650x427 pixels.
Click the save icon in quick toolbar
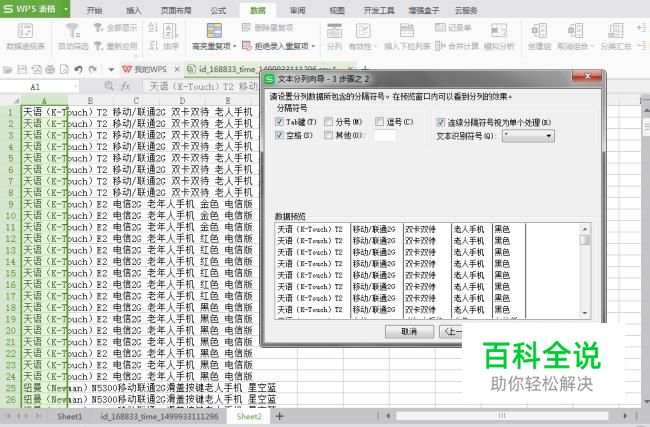tap(22, 69)
